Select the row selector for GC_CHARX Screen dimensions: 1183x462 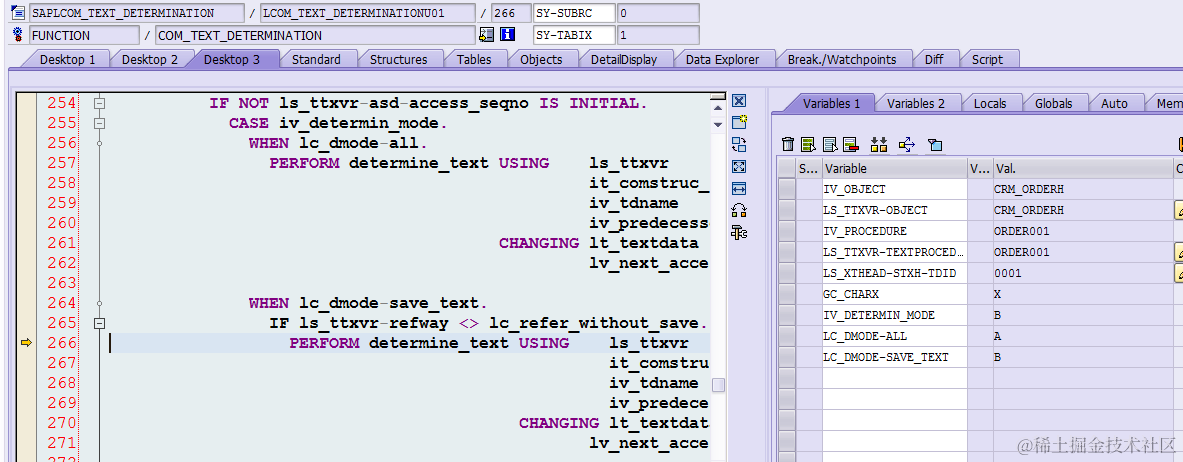pos(787,294)
